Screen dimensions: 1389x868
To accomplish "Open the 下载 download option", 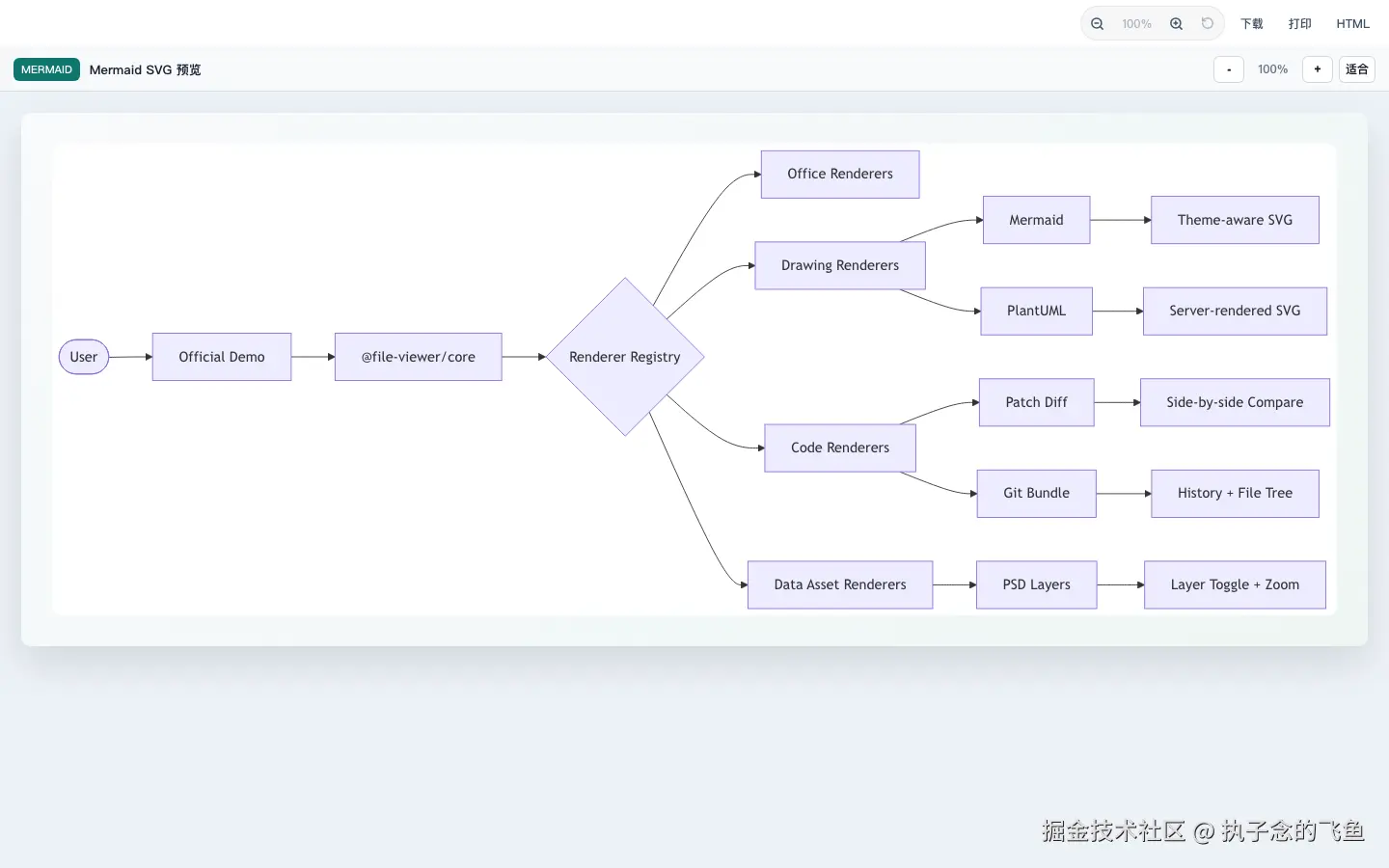I will point(1252,24).
